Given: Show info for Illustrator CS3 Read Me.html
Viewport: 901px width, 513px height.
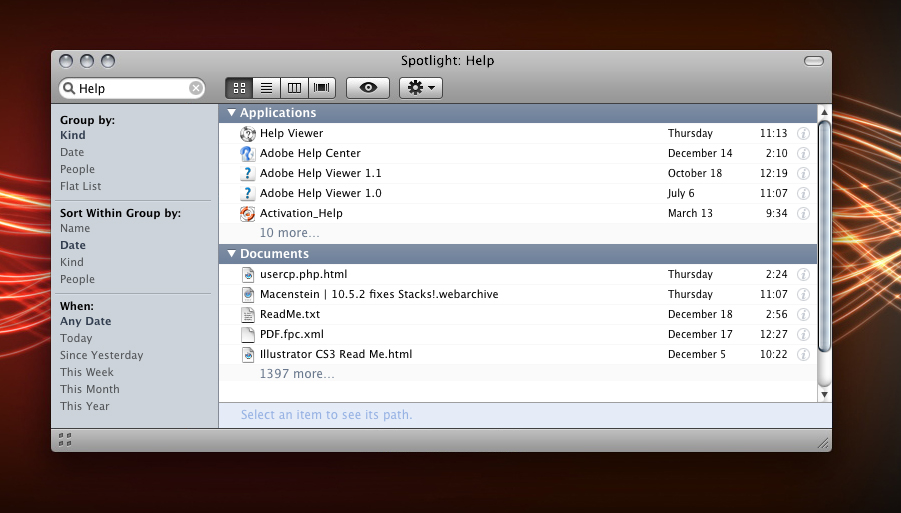Looking at the screenshot, I should click(x=803, y=355).
